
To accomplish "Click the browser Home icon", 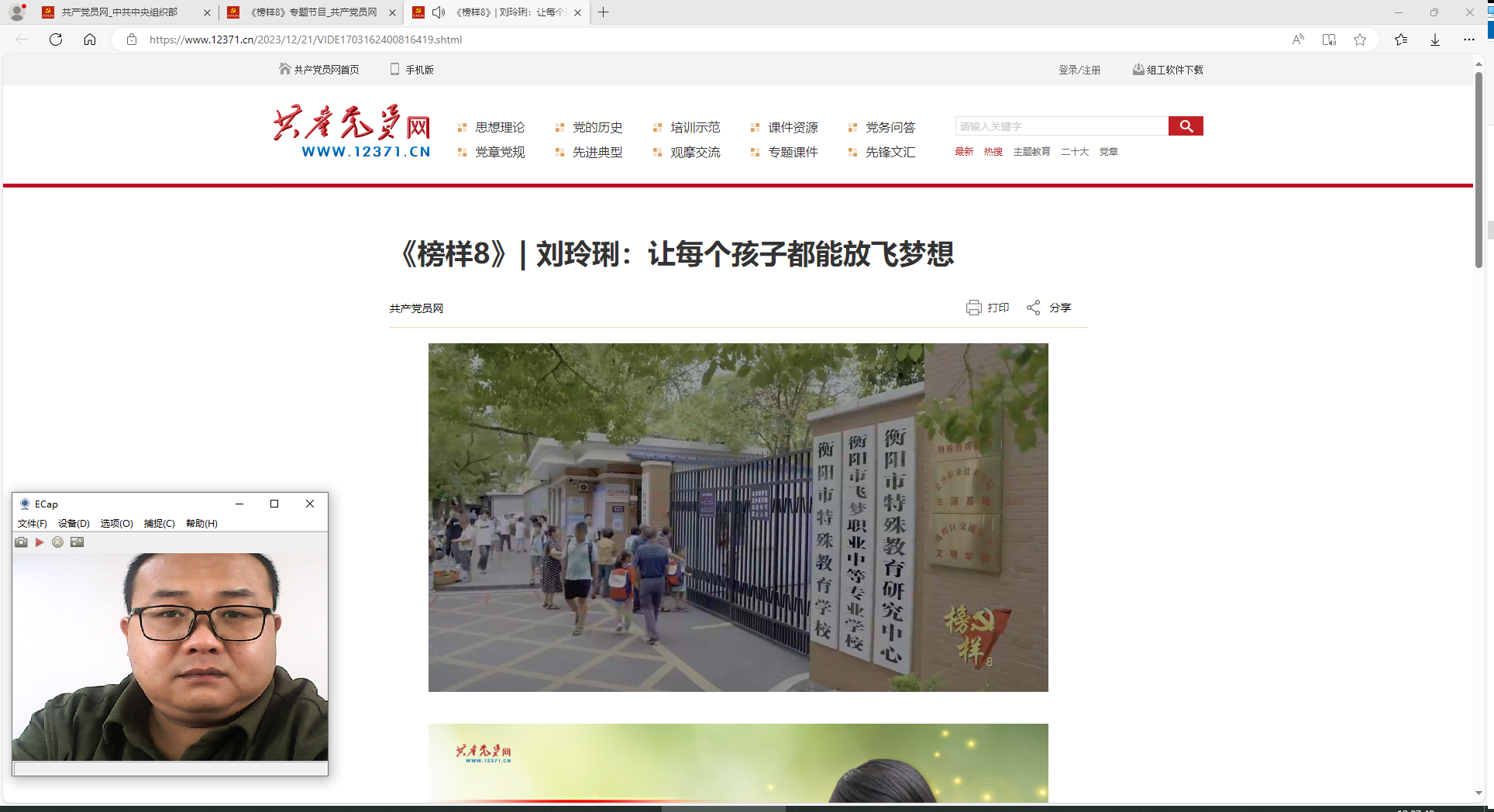I will click(90, 40).
